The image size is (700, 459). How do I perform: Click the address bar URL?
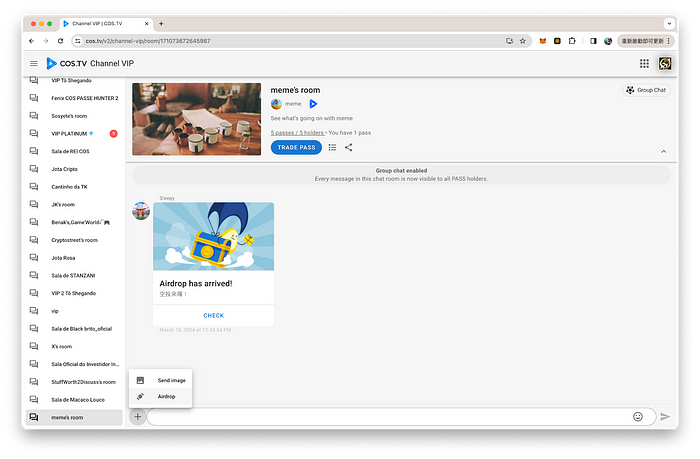point(148,41)
